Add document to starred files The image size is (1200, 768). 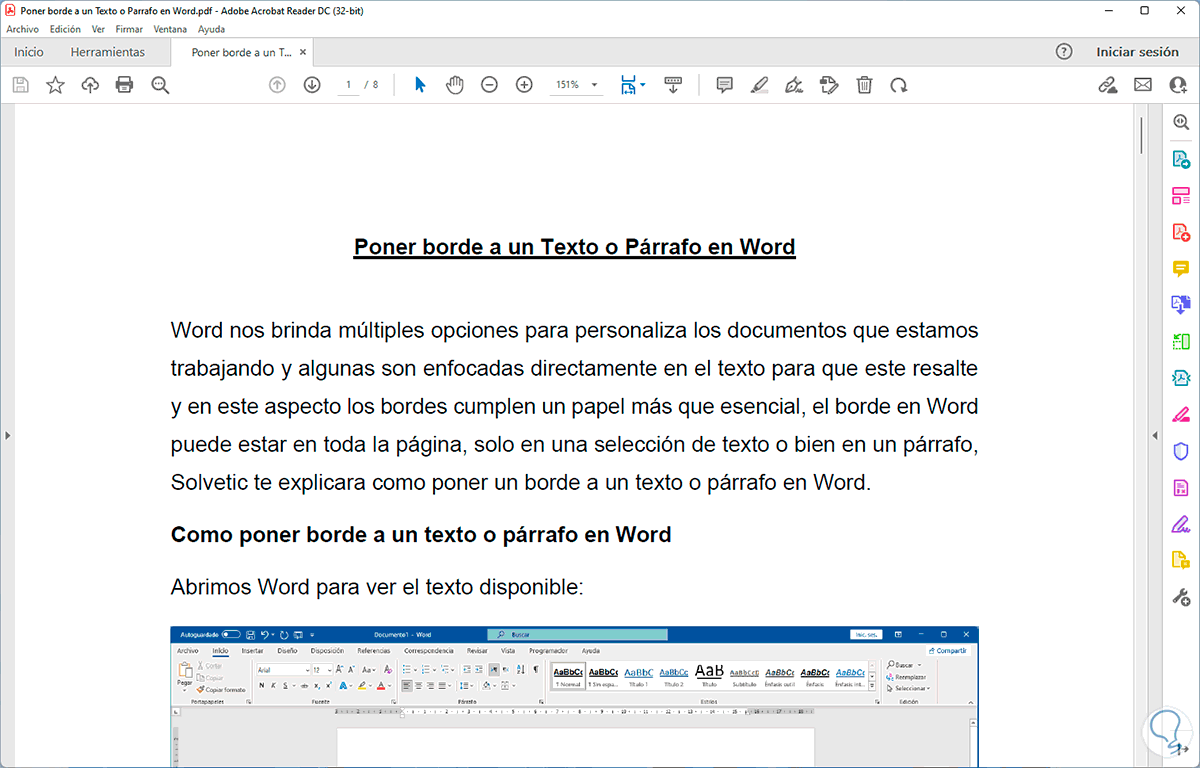[55, 85]
